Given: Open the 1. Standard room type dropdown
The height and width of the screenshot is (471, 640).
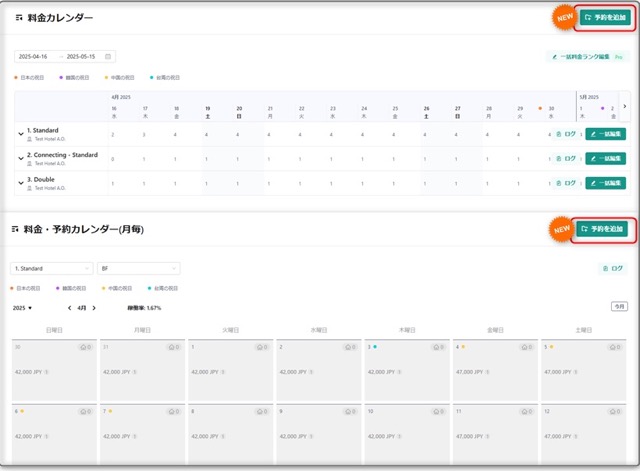Looking at the screenshot, I should tap(52, 269).
